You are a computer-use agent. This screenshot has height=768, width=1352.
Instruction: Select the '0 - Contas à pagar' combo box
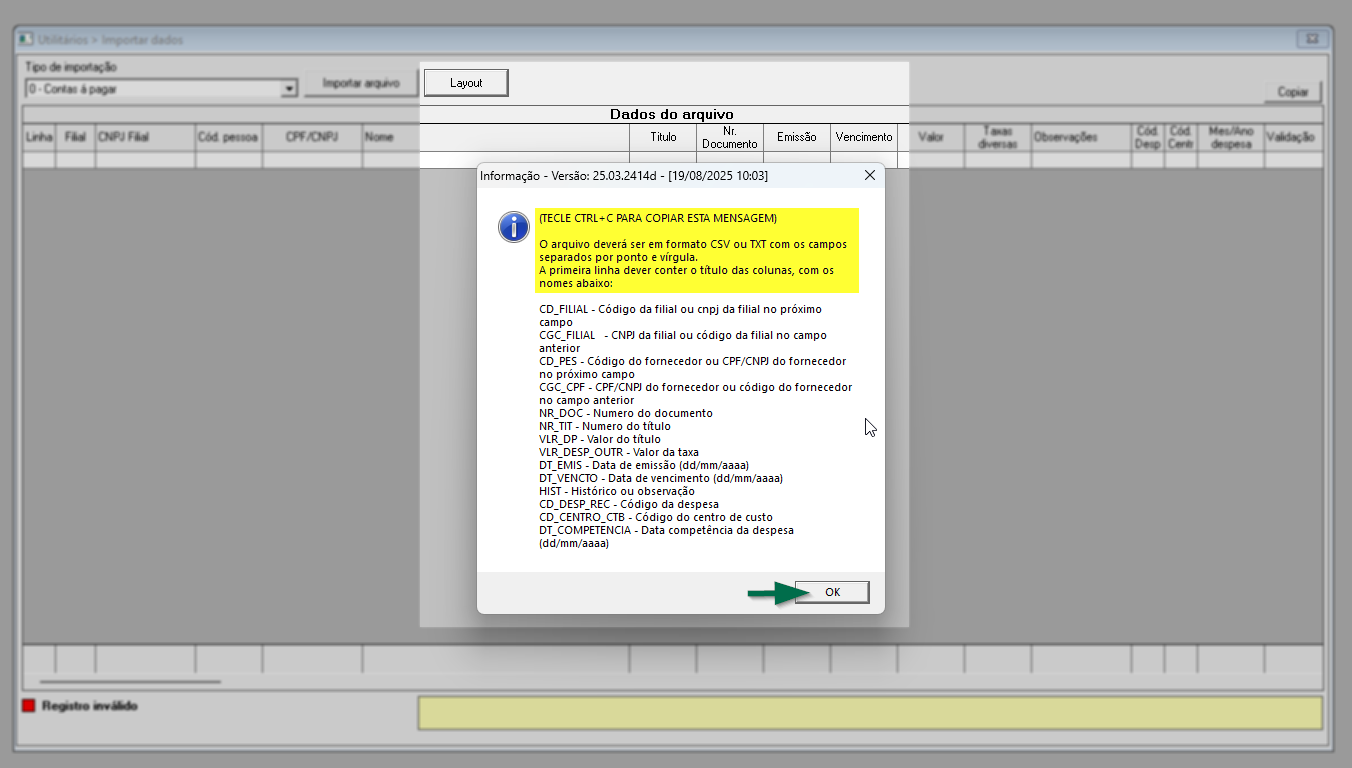point(161,89)
